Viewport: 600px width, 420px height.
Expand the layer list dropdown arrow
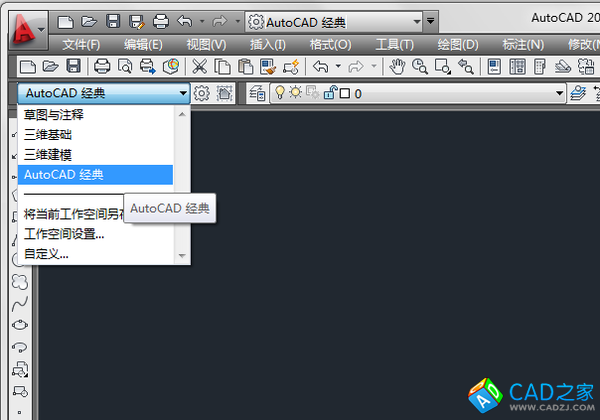pyautogui.click(x=559, y=93)
